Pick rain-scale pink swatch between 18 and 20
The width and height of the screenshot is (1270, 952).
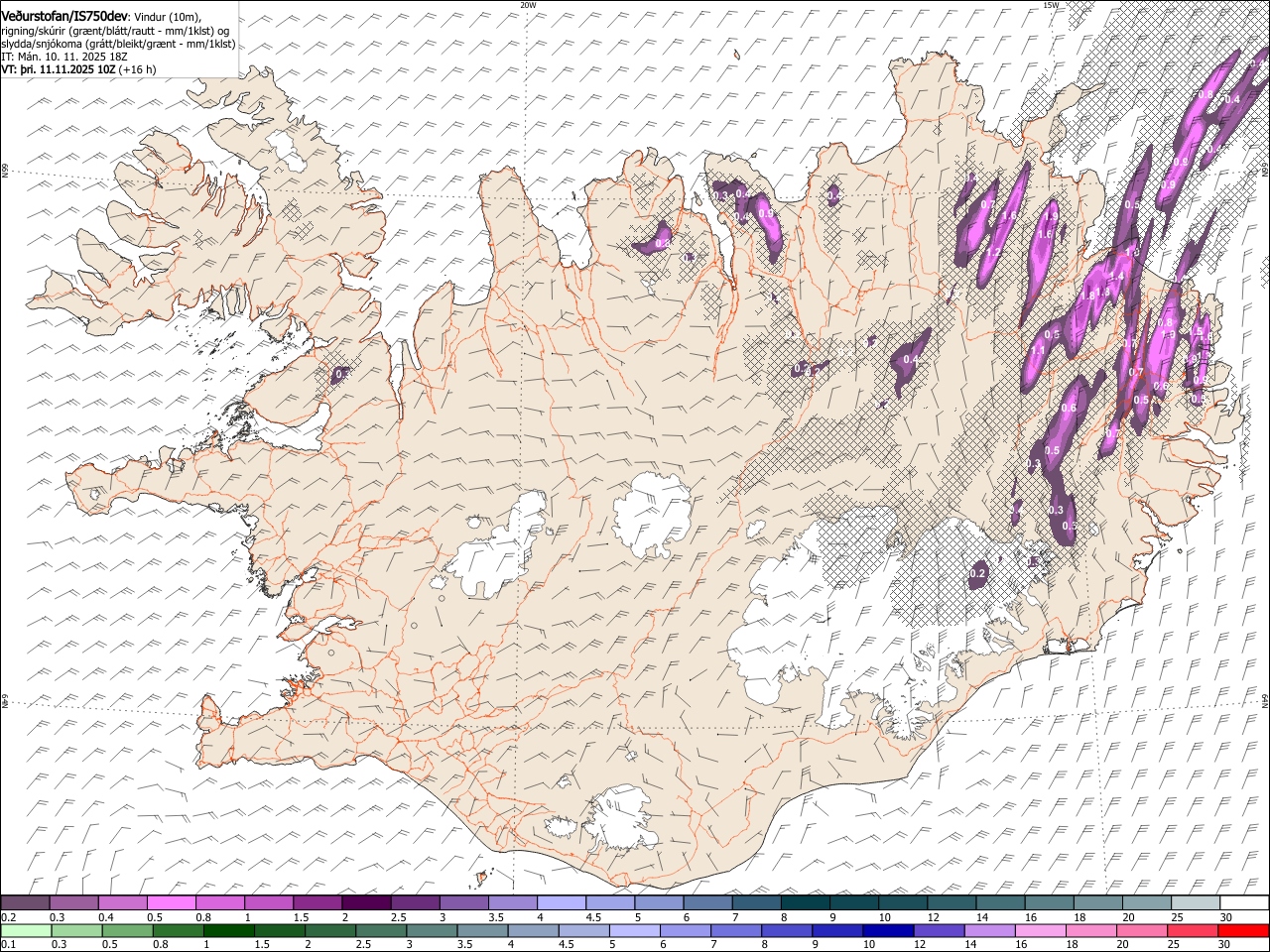tap(1091, 930)
